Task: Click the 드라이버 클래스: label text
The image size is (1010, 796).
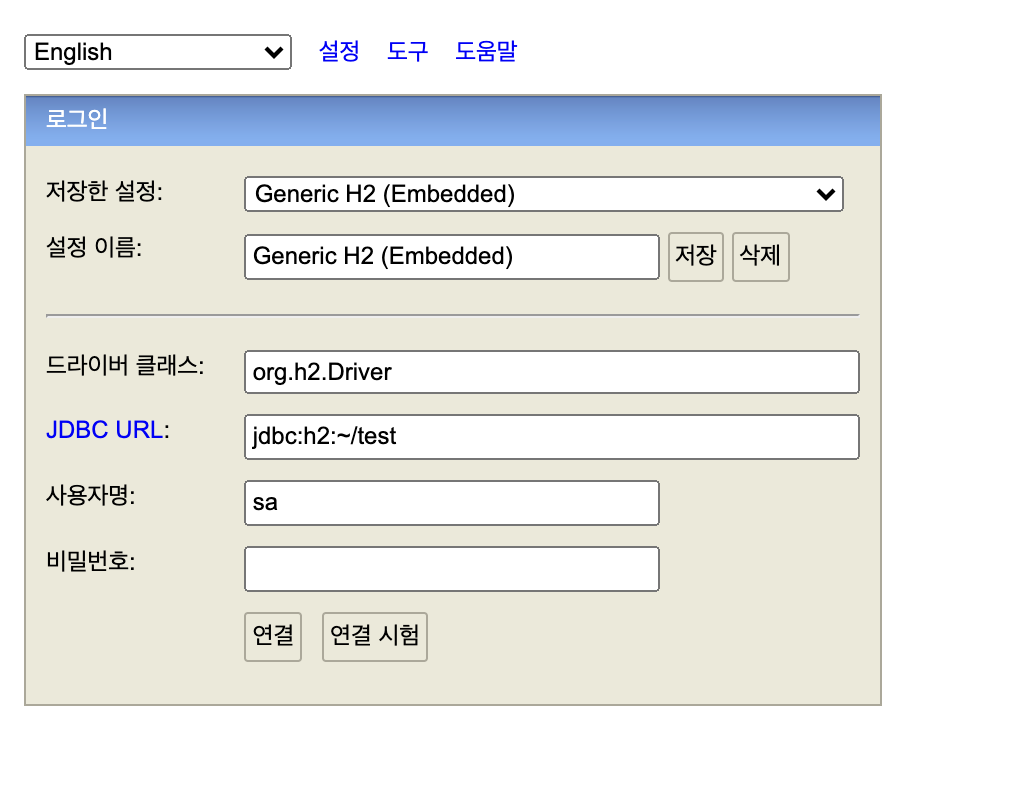Action: (125, 365)
